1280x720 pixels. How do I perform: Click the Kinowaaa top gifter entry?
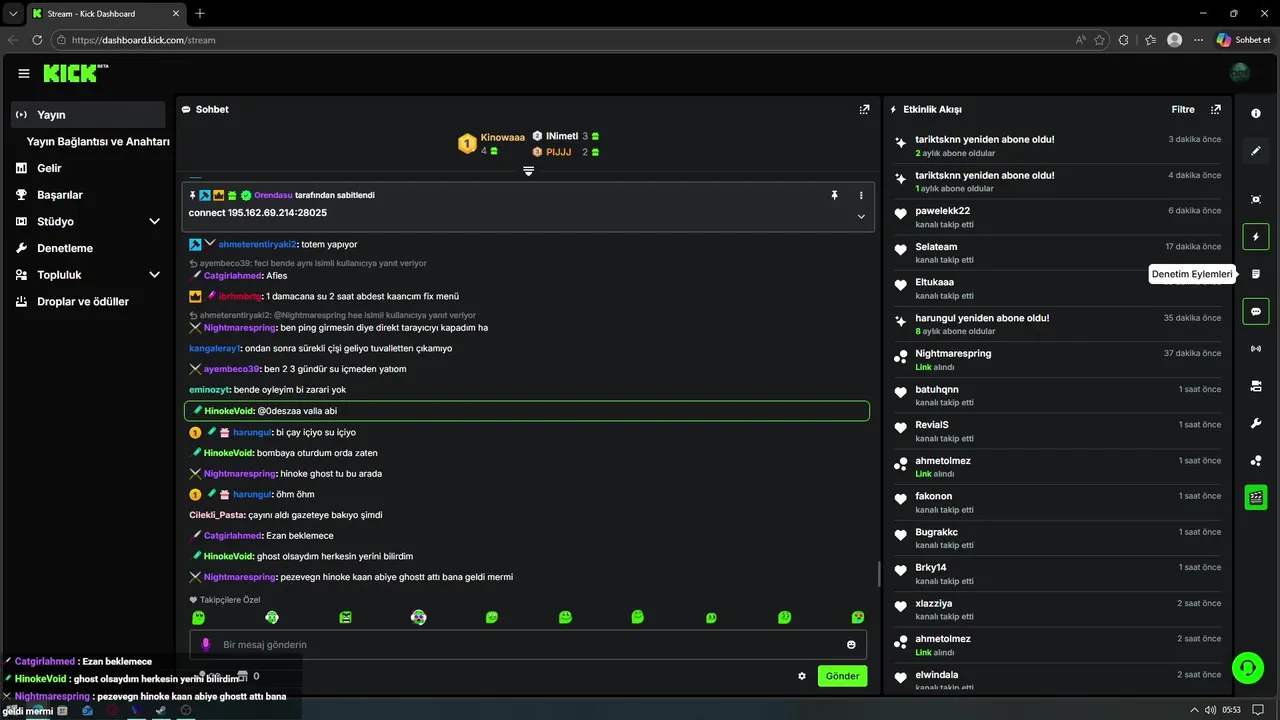coord(490,144)
